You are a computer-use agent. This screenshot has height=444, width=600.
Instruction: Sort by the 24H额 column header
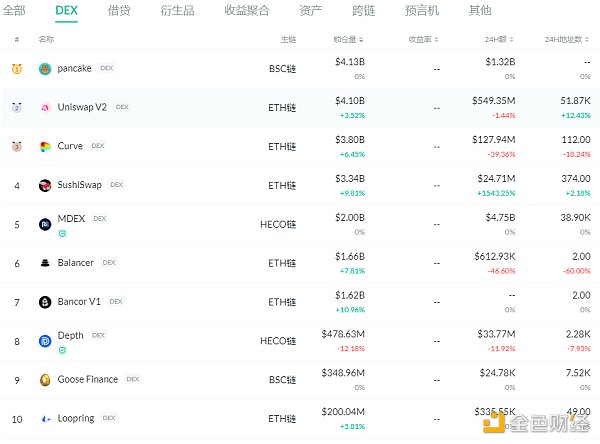[498, 39]
